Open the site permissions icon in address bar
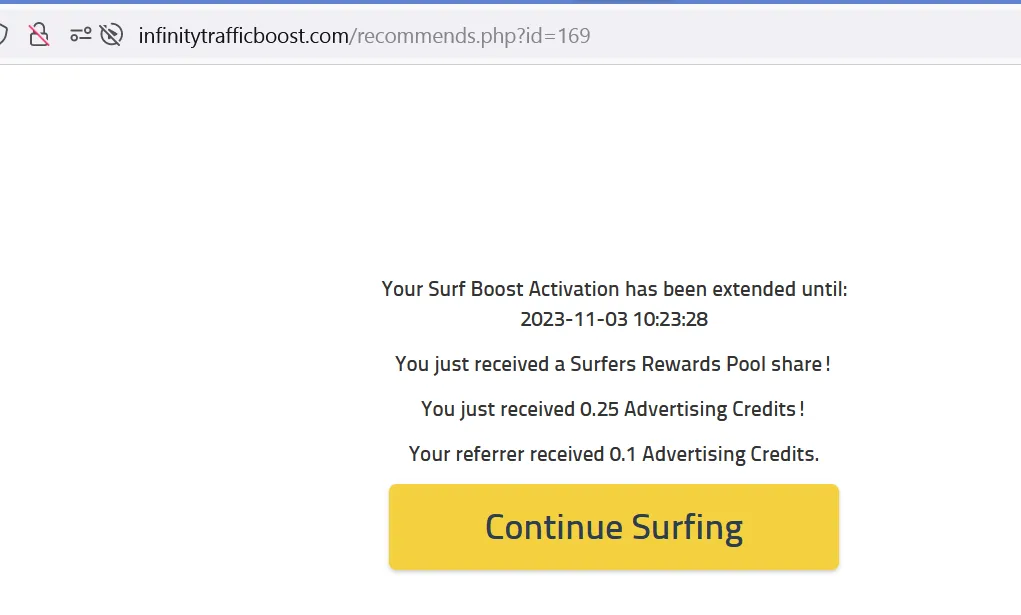The width and height of the screenshot is (1021, 615). coord(80,36)
